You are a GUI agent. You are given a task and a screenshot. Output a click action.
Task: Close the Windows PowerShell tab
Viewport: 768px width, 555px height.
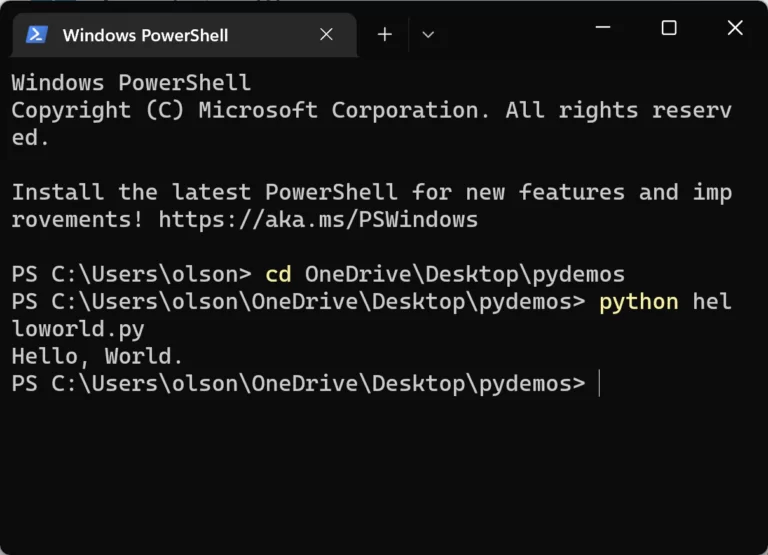click(326, 34)
